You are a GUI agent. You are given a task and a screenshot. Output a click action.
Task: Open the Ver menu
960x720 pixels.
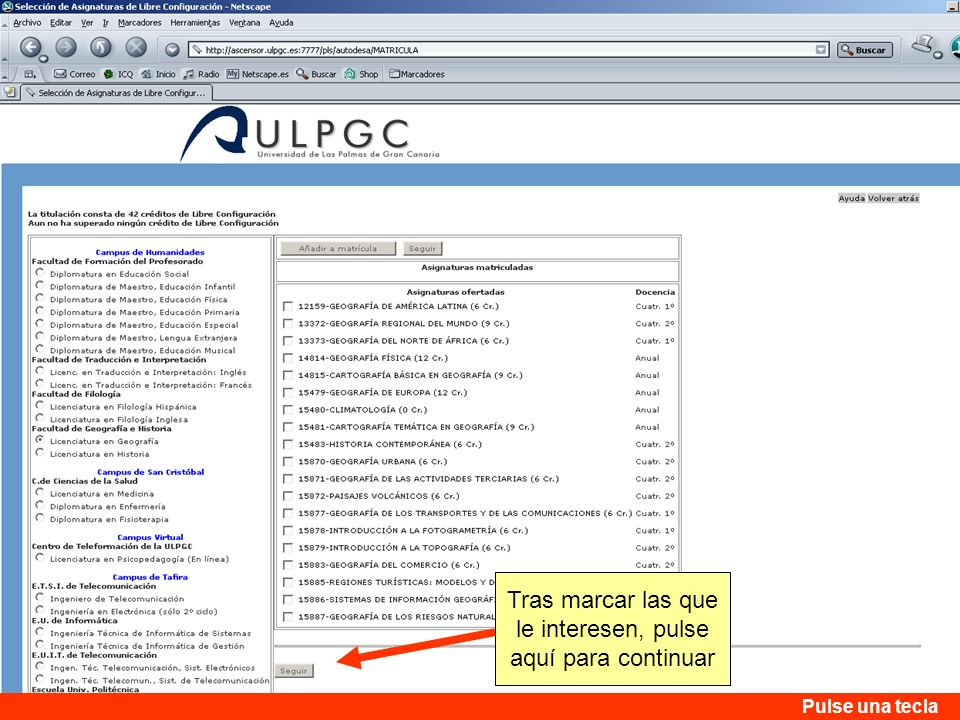pyautogui.click(x=87, y=23)
